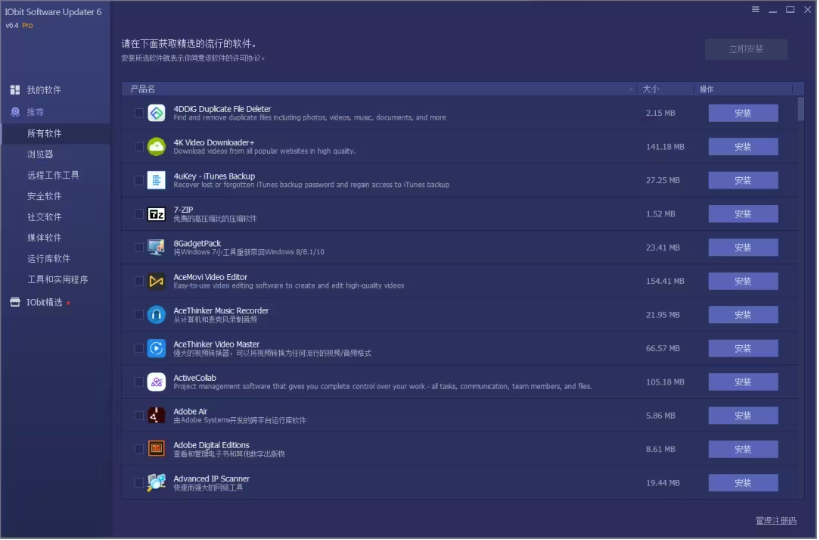This screenshot has width=819, height=540.
Task: Click the 操作 column header
Action: [x=707, y=89]
